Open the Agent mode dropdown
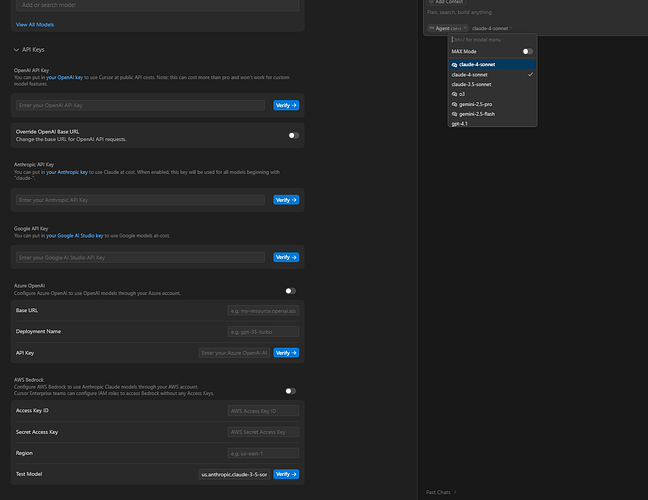 (x=448, y=28)
